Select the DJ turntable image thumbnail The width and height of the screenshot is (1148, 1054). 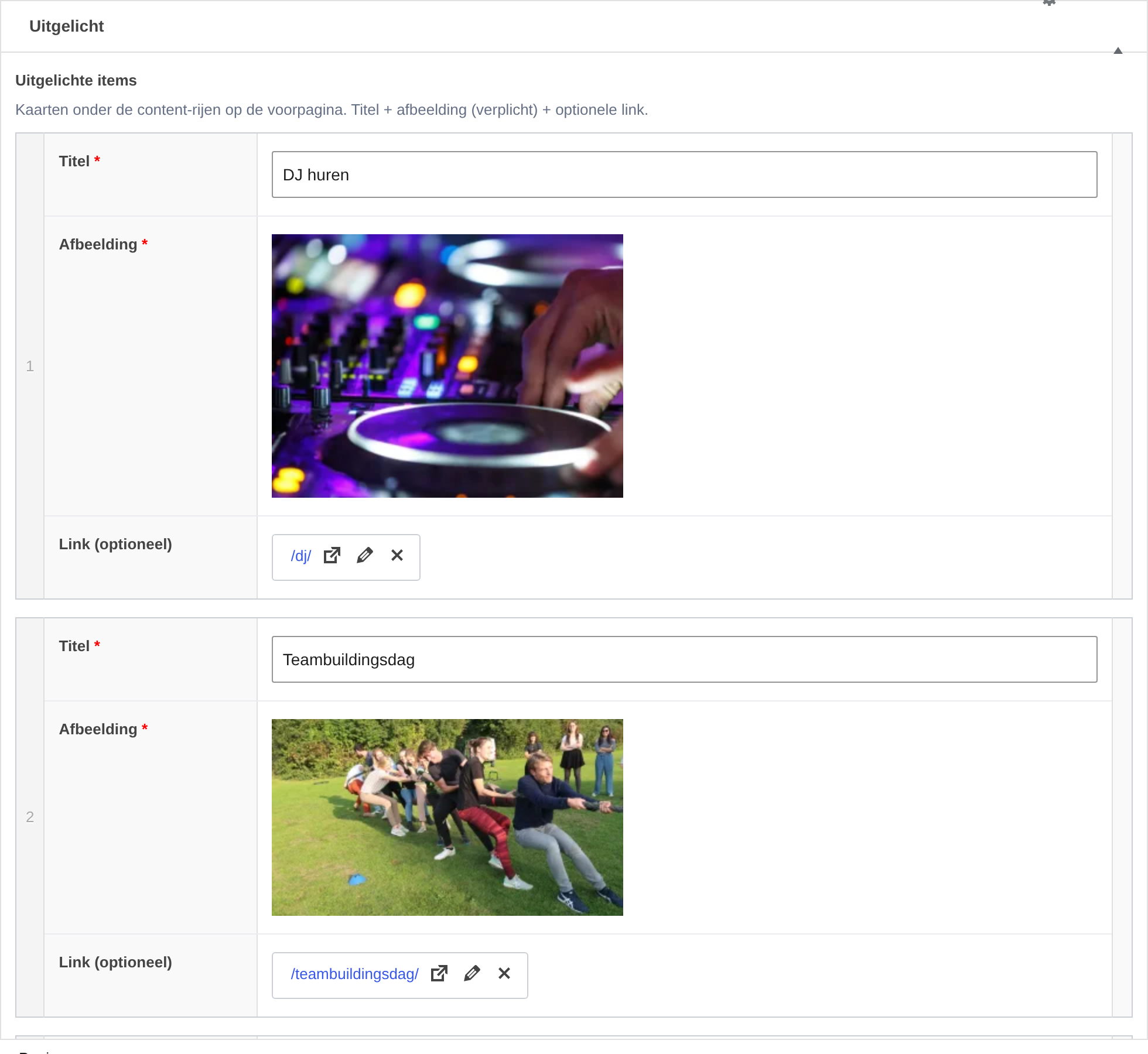pyautogui.click(x=447, y=366)
